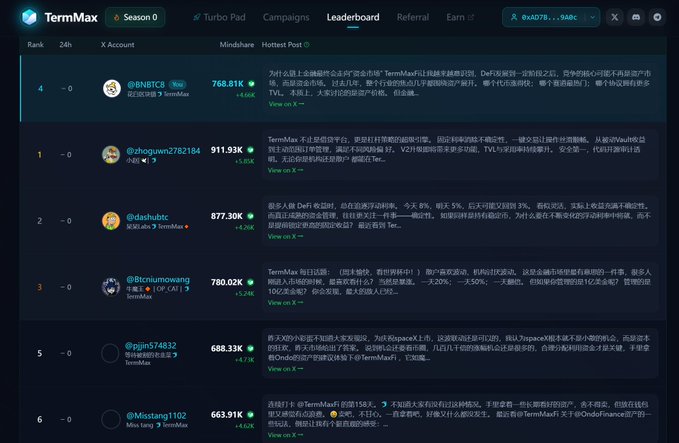This screenshot has width=679, height=443.
Task: Click the Hottest Post info icon
Action: tap(307, 45)
